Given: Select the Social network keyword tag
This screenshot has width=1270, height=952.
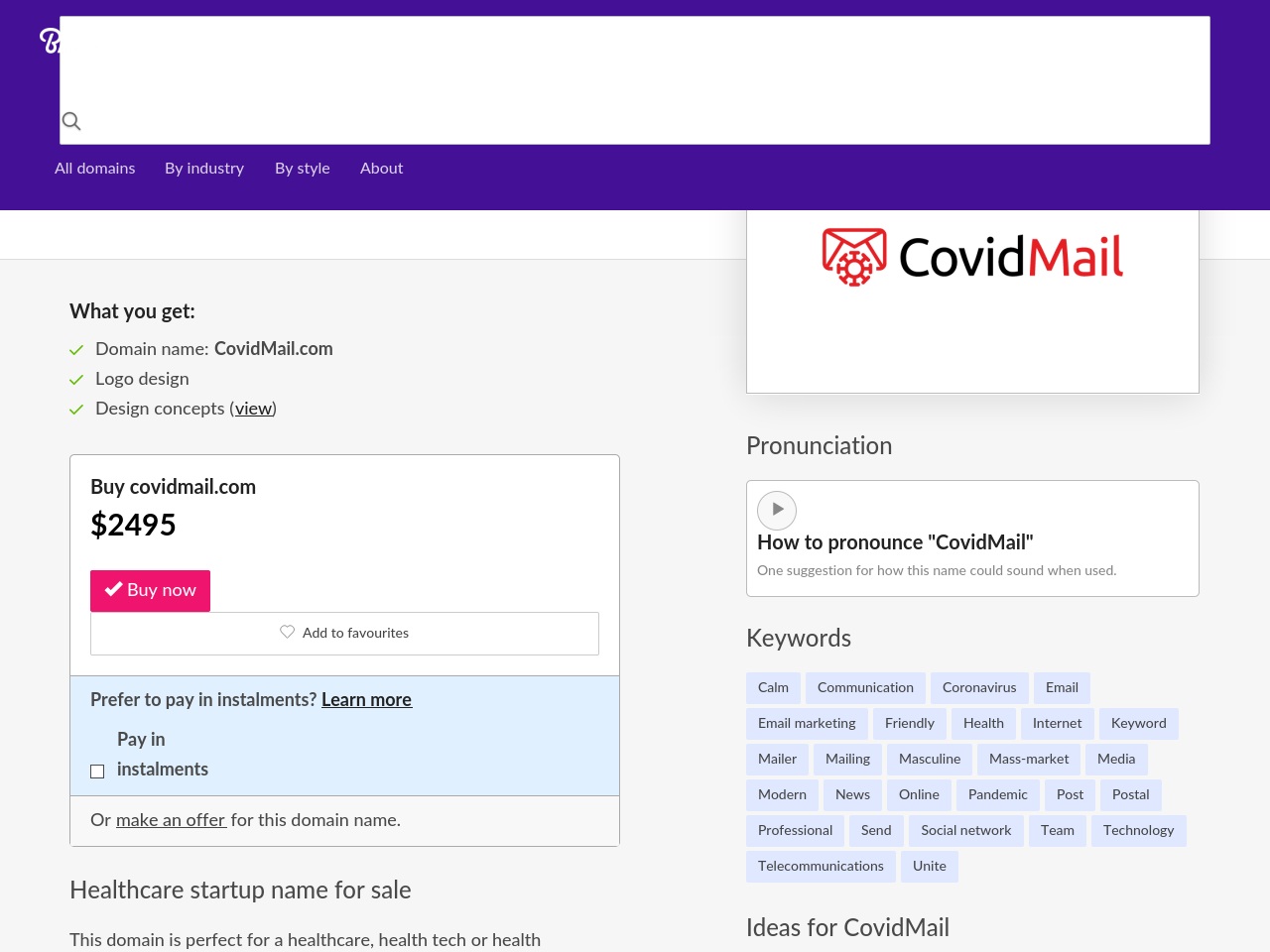Looking at the screenshot, I should pos(966,831).
